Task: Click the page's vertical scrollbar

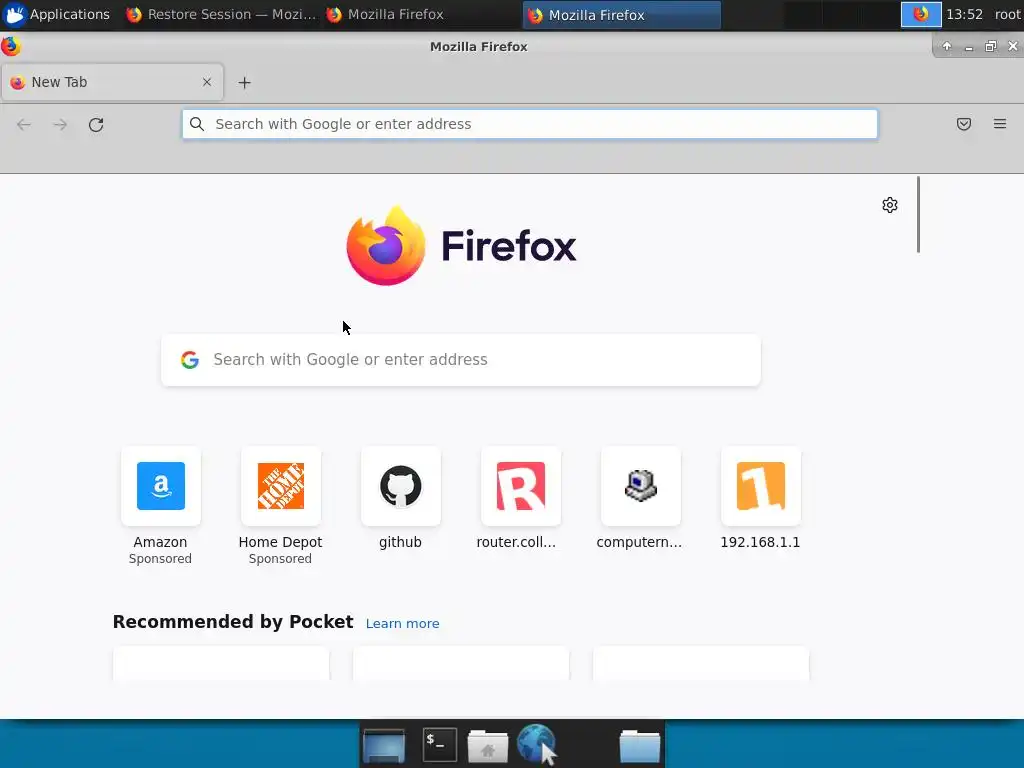Action: pyautogui.click(x=918, y=214)
